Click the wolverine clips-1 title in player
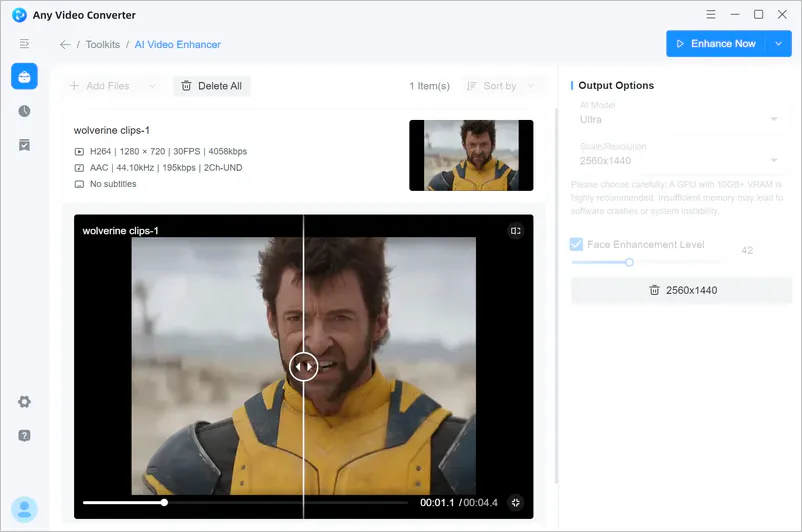 [120, 231]
